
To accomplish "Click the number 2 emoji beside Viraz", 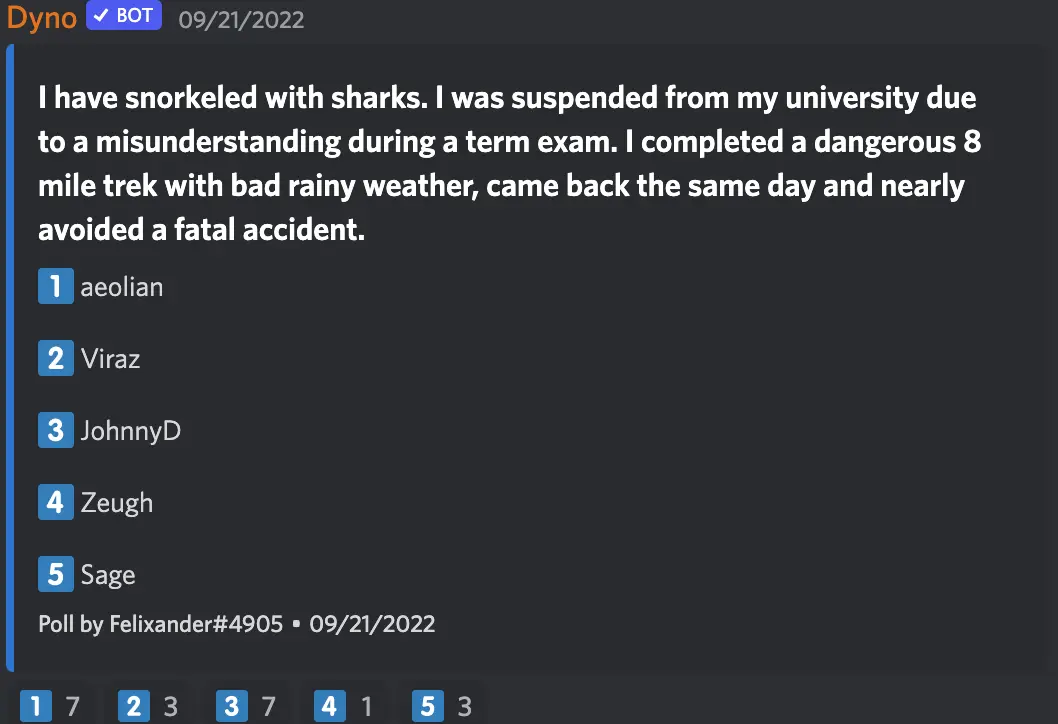I will pos(55,358).
